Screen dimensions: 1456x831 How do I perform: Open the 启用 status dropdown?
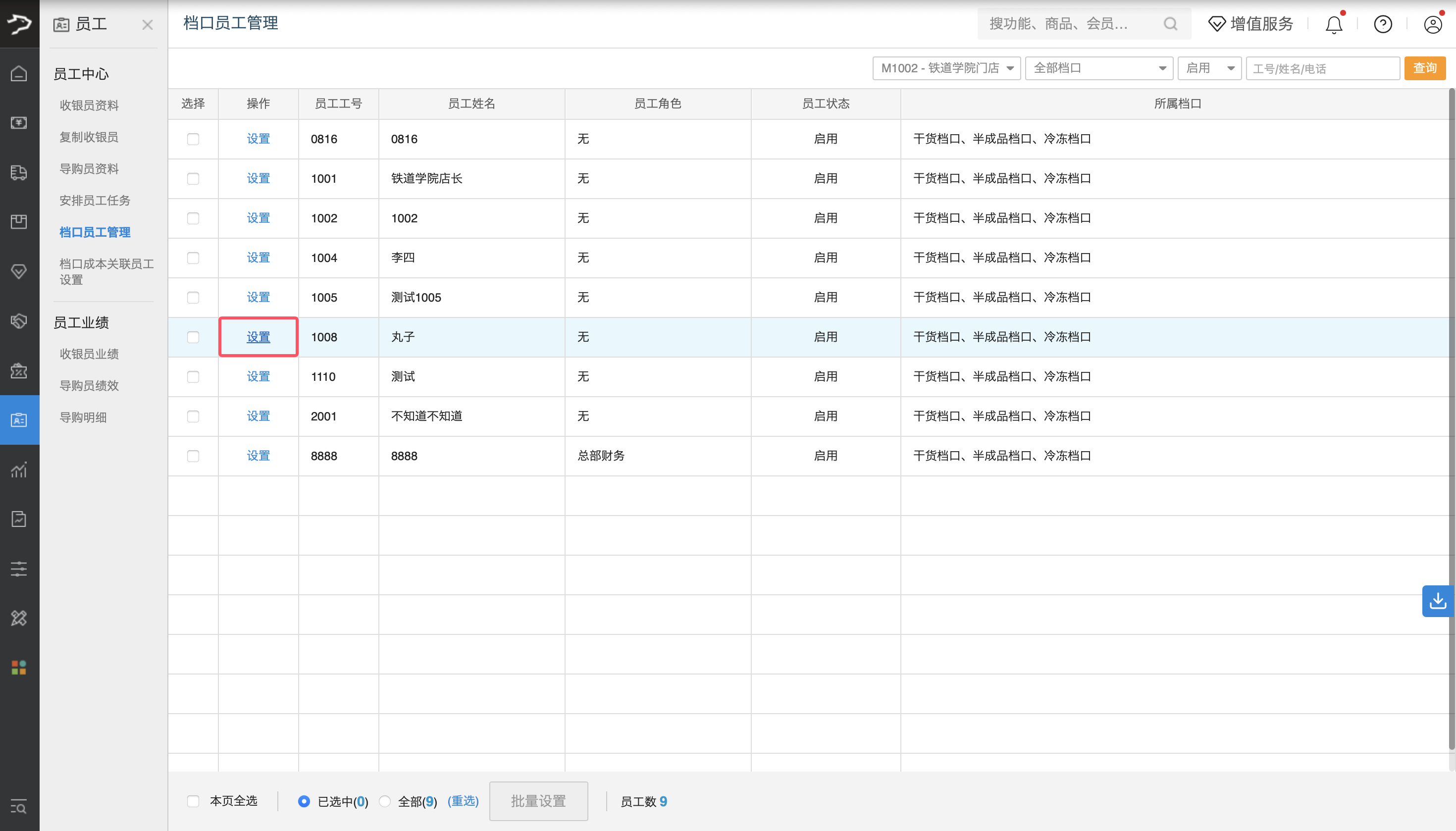coord(1209,68)
